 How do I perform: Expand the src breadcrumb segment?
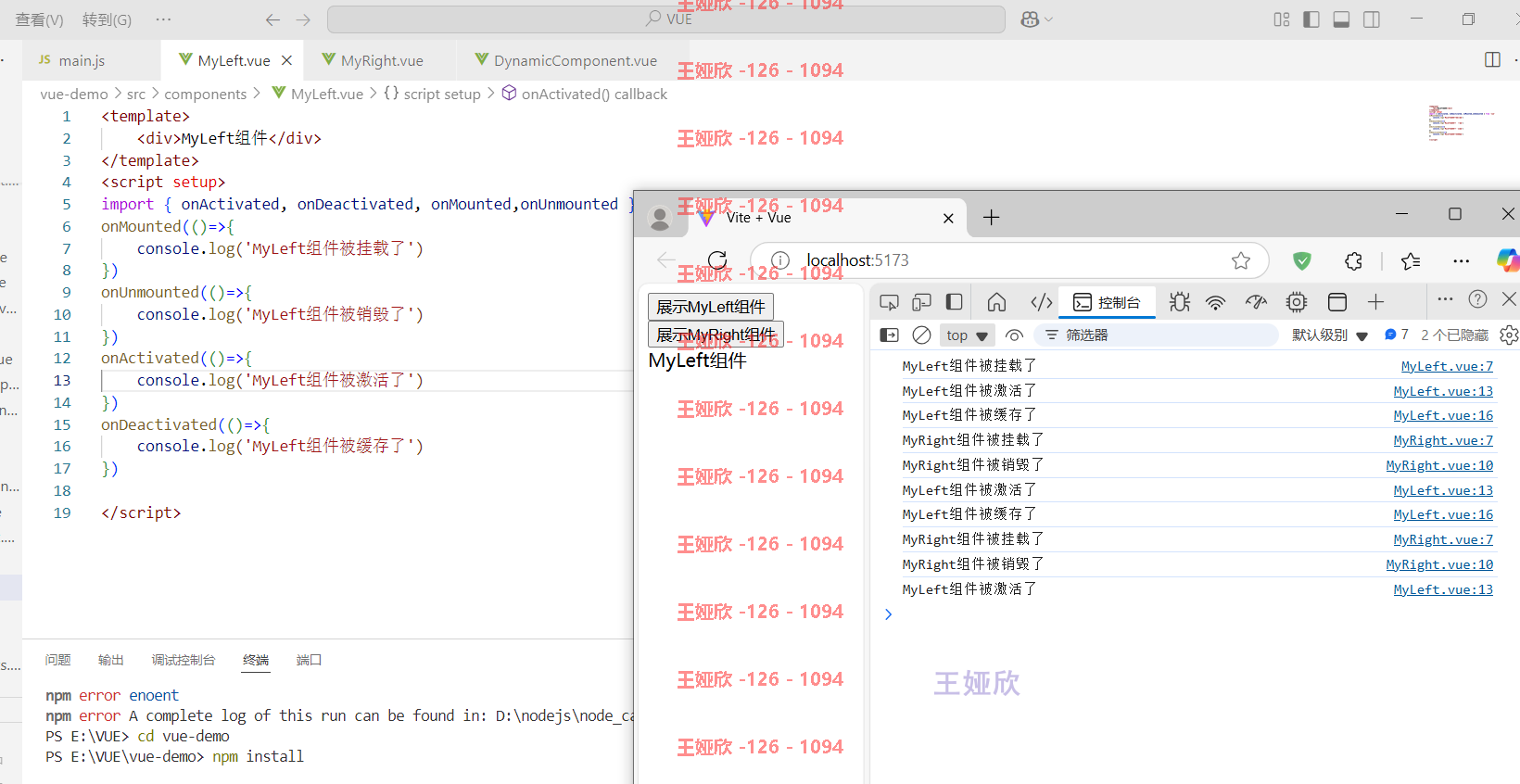pos(136,94)
